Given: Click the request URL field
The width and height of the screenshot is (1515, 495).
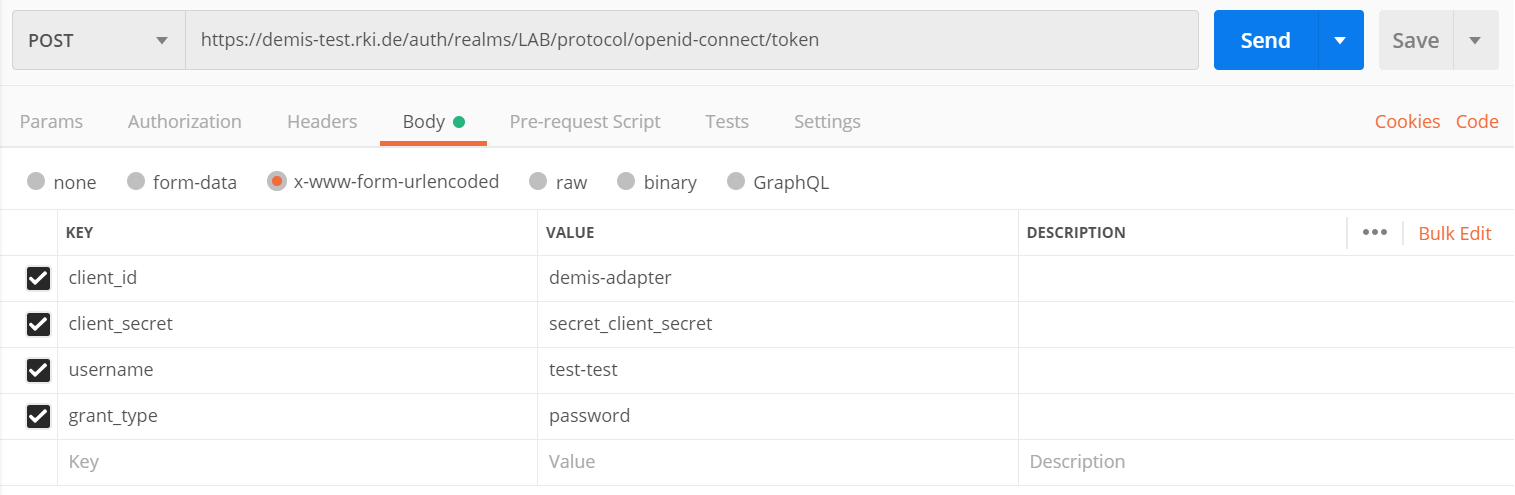Looking at the screenshot, I should coord(692,40).
